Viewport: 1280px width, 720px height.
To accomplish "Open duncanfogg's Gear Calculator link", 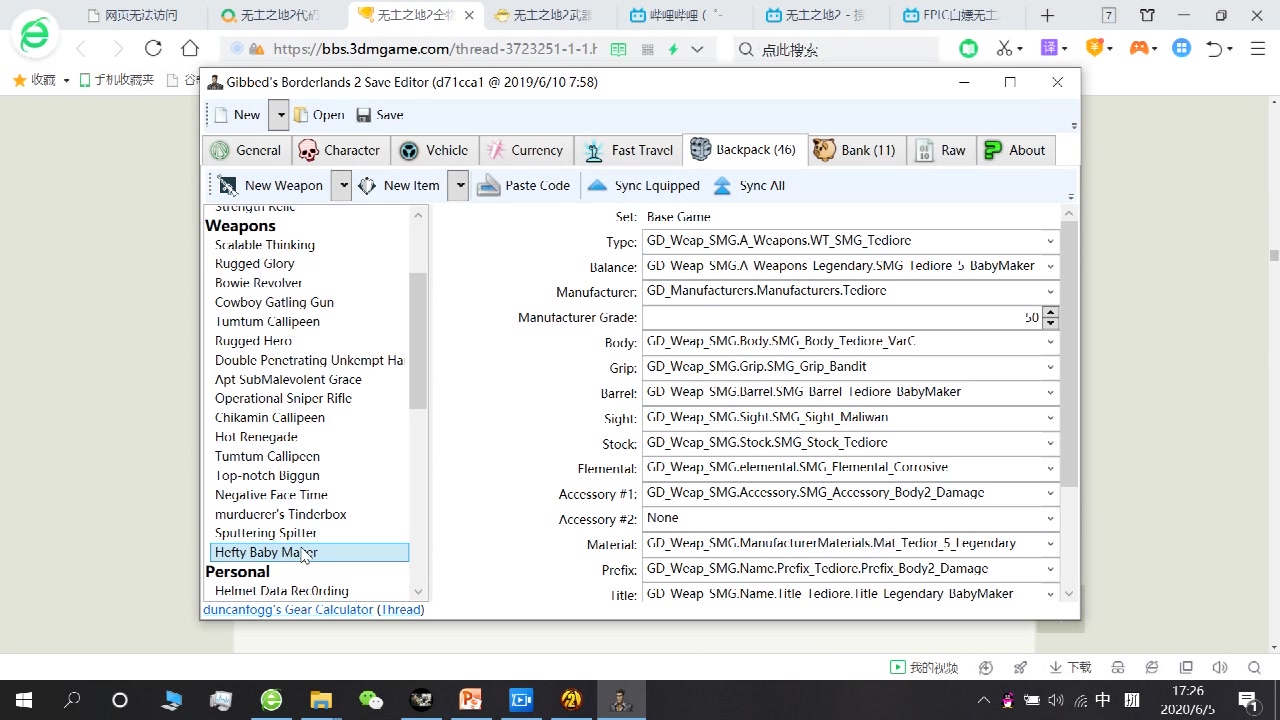I will click(288, 609).
